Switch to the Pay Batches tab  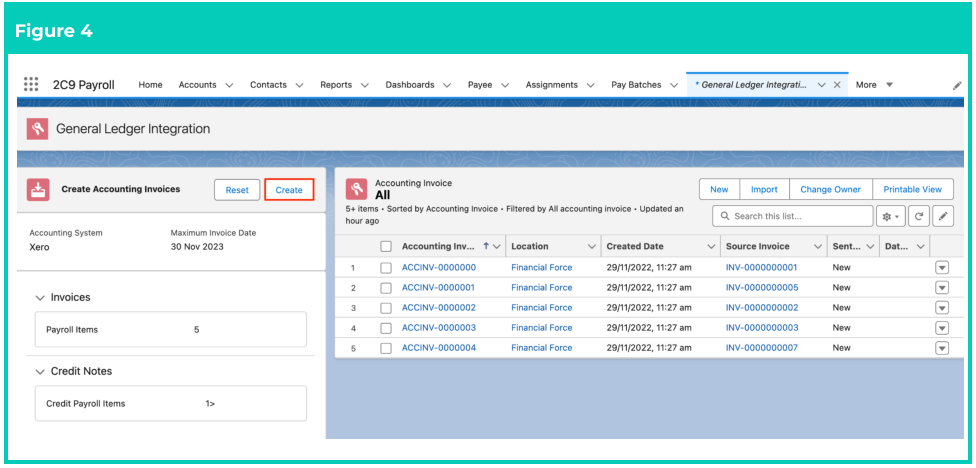[636, 85]
